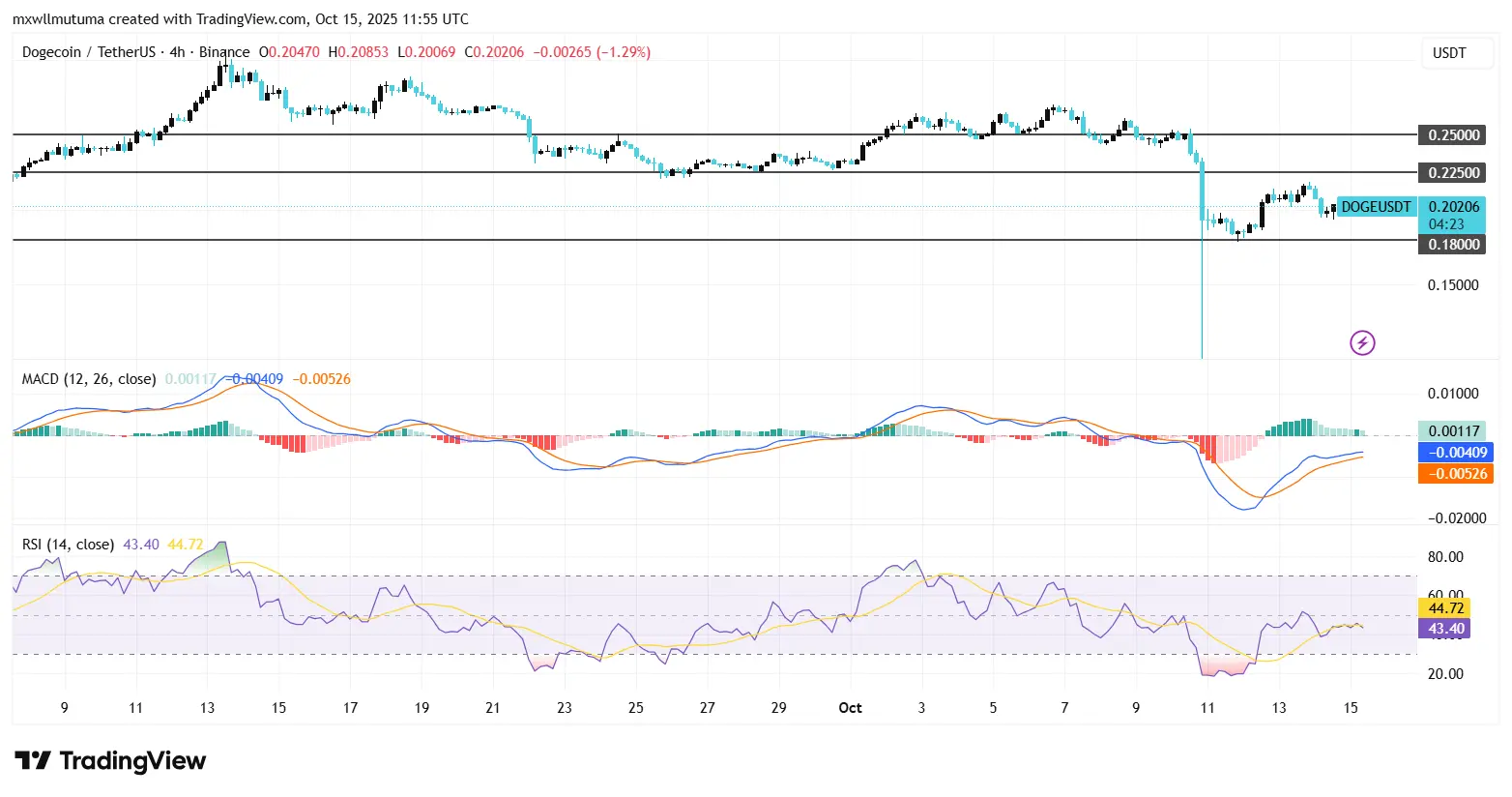Open the RSI (14, close) indicator legend

(x=68, y=545)
